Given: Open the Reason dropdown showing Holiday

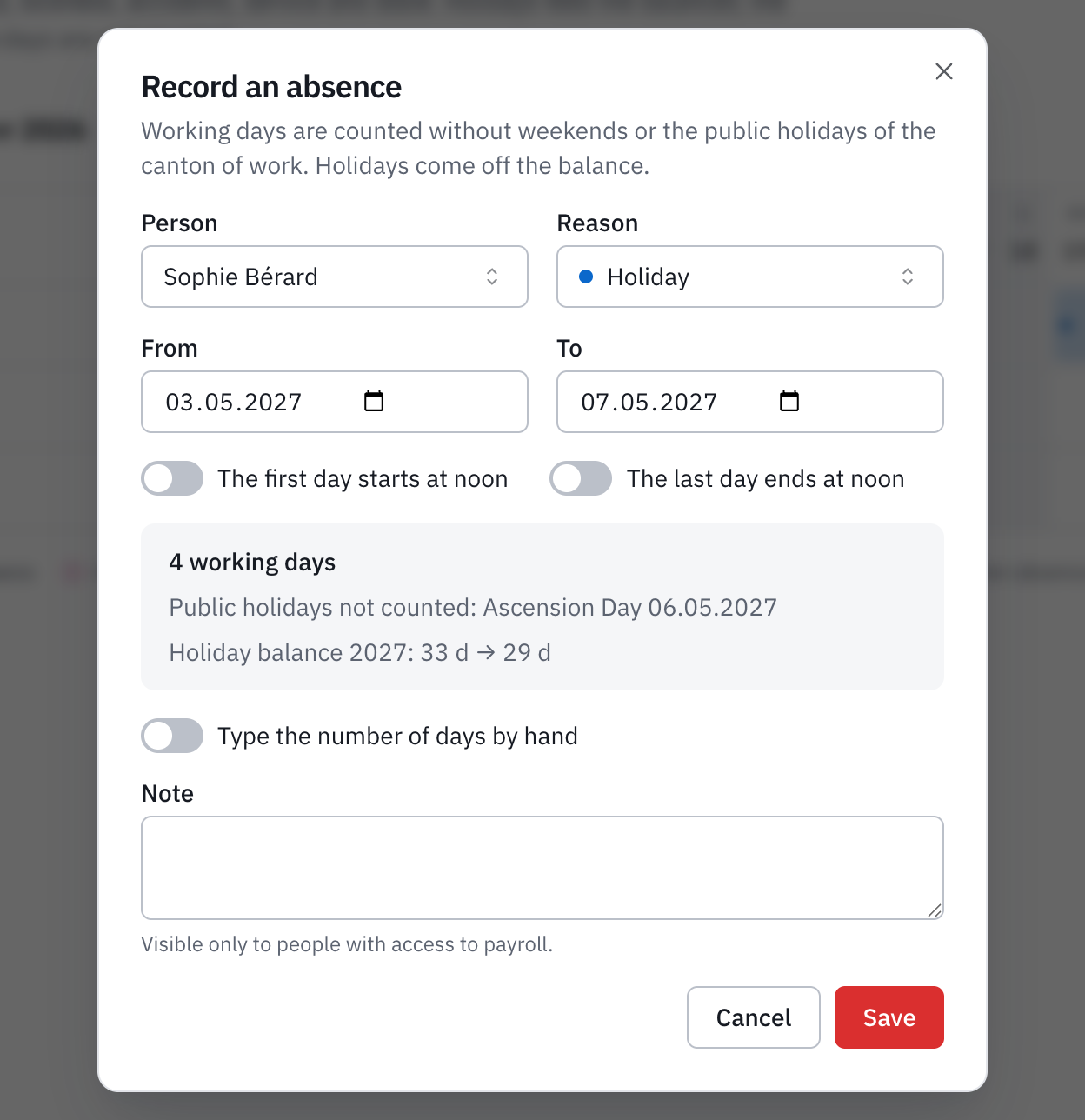Looking at the screenshot, I should 750,277.
